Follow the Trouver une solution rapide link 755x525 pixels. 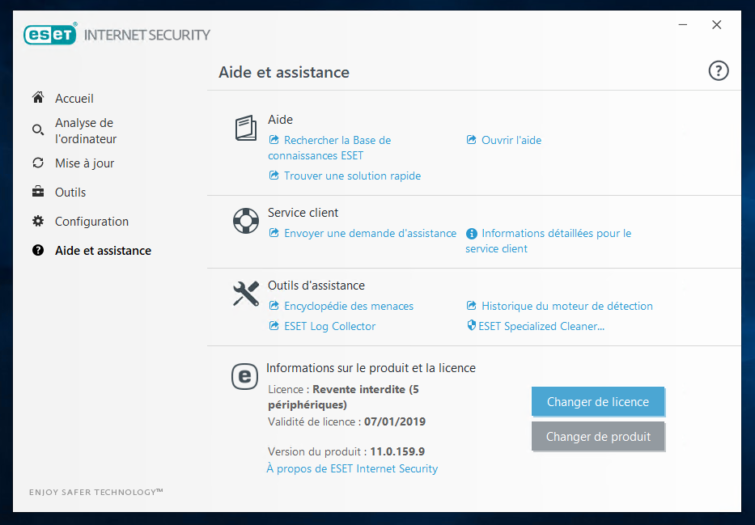[x=352, y=176]
